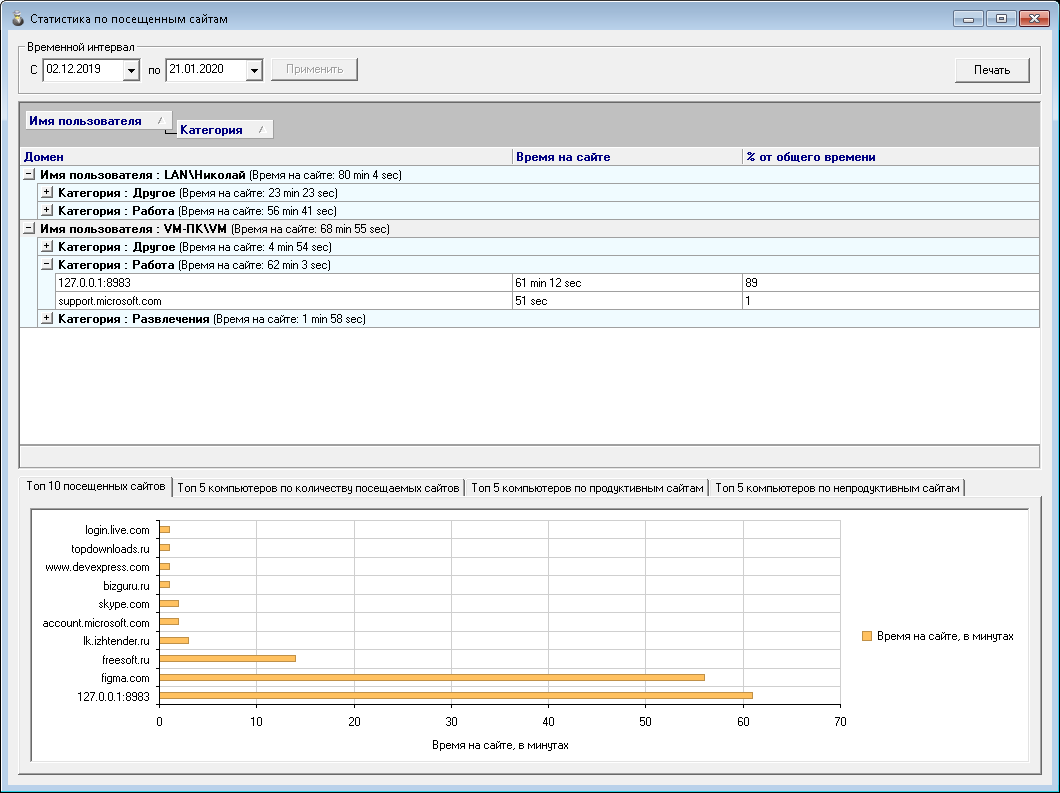Collapse Работа category under VM-ПК\VM
The image size is (1060, 793).
click(47, 265)
